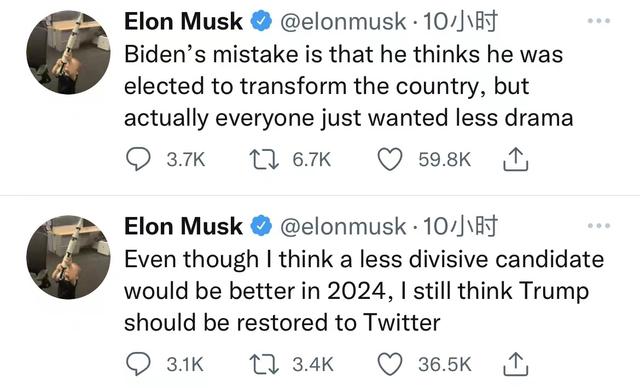Image resolution: width=640 pixels, height=388 pixels.
Task: Like the tweet about Biden's mistake
Action: click(390, 160)
